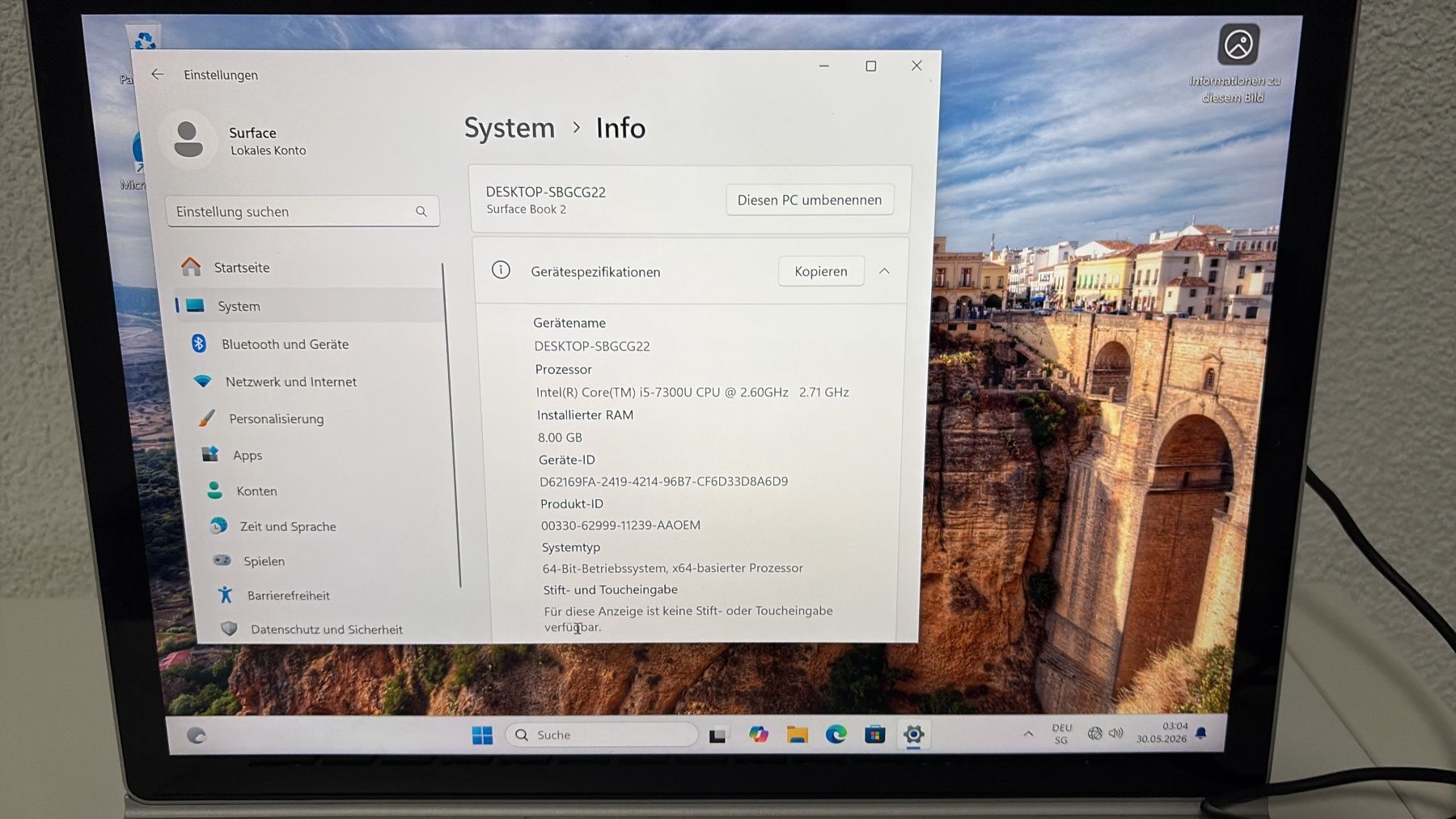The width and height of the screenshot is (1456, 819).
Task: Focus the Einstellung suchen search field
Action: [303, 211]
